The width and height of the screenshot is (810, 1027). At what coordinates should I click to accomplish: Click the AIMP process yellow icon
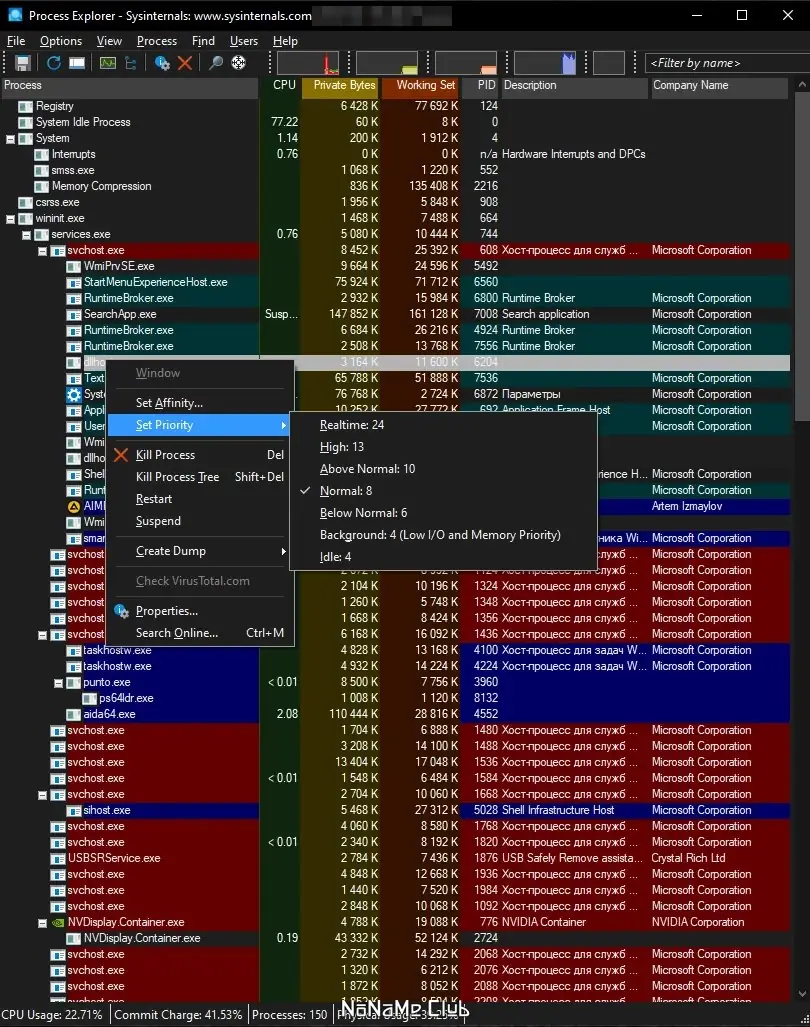point(74,506)
